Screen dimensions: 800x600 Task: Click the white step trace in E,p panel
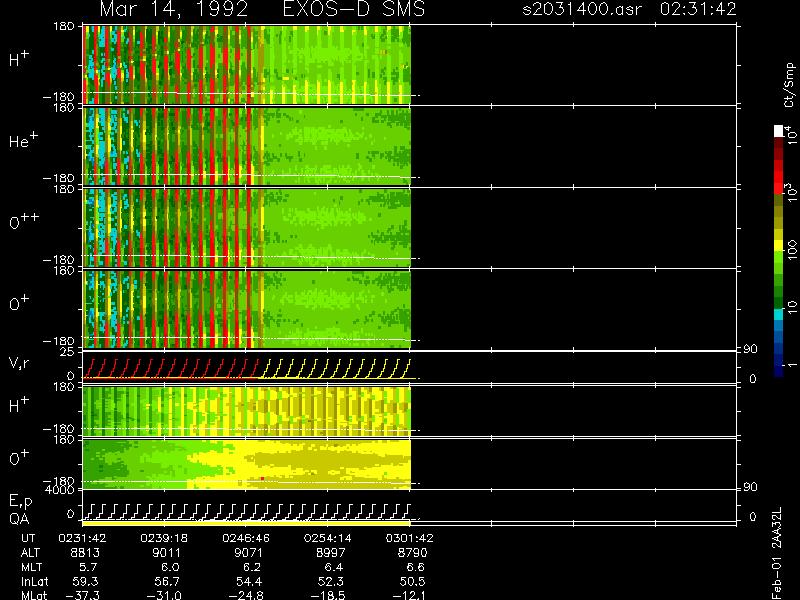246,512
